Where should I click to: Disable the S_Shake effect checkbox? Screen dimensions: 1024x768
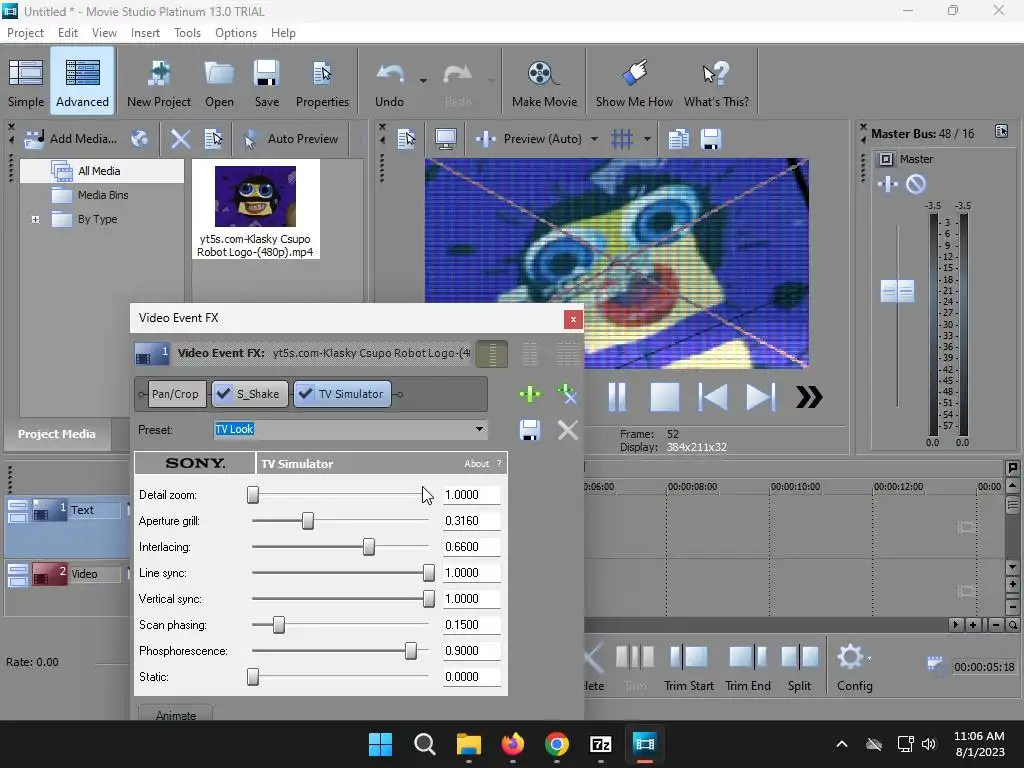223,394
